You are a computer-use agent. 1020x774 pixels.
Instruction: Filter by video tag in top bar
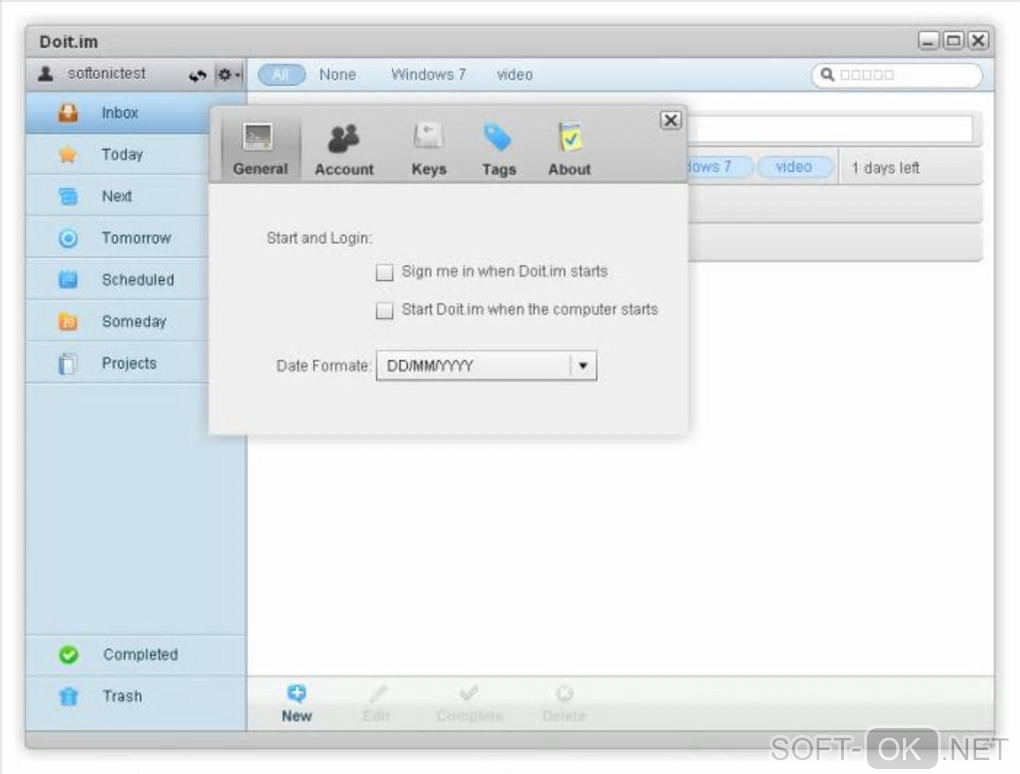[x=515, y=75]
